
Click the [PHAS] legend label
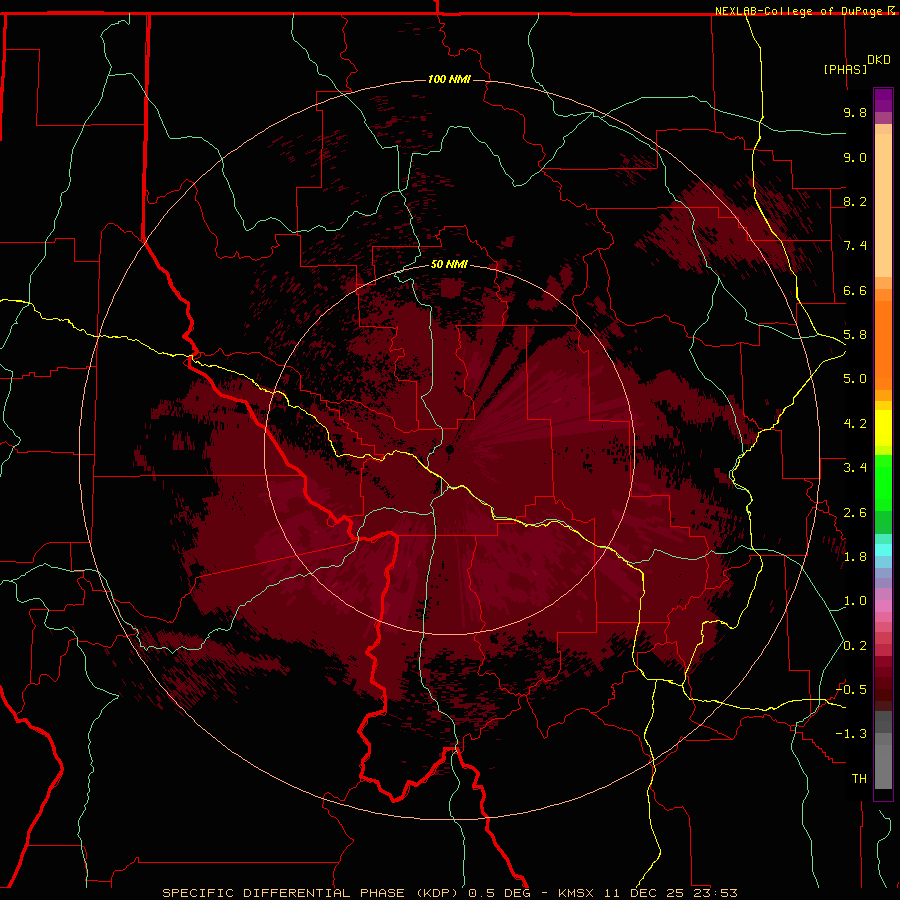click(845, 69)
